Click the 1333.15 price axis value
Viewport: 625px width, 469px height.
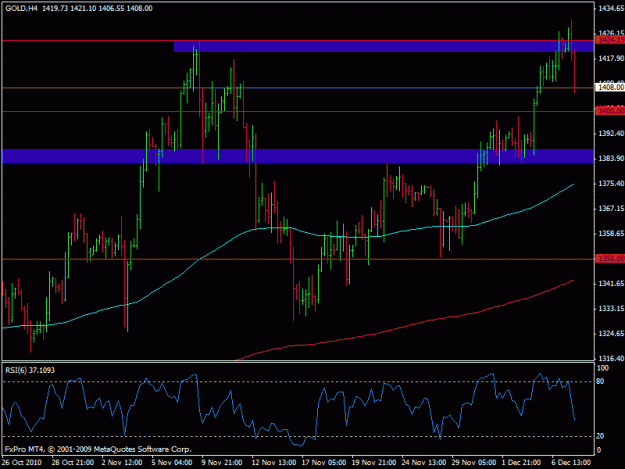click(611, 308)
